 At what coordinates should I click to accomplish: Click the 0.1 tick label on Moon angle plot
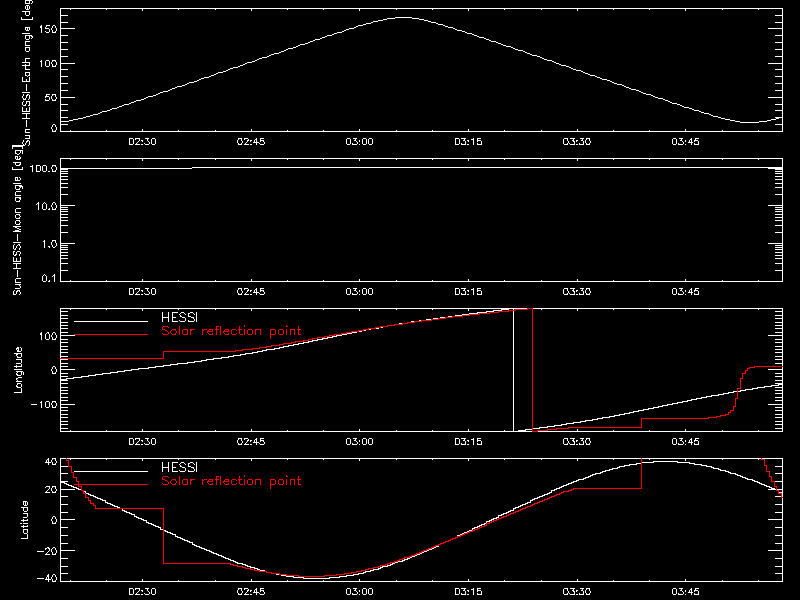click(x=49, y=279)
